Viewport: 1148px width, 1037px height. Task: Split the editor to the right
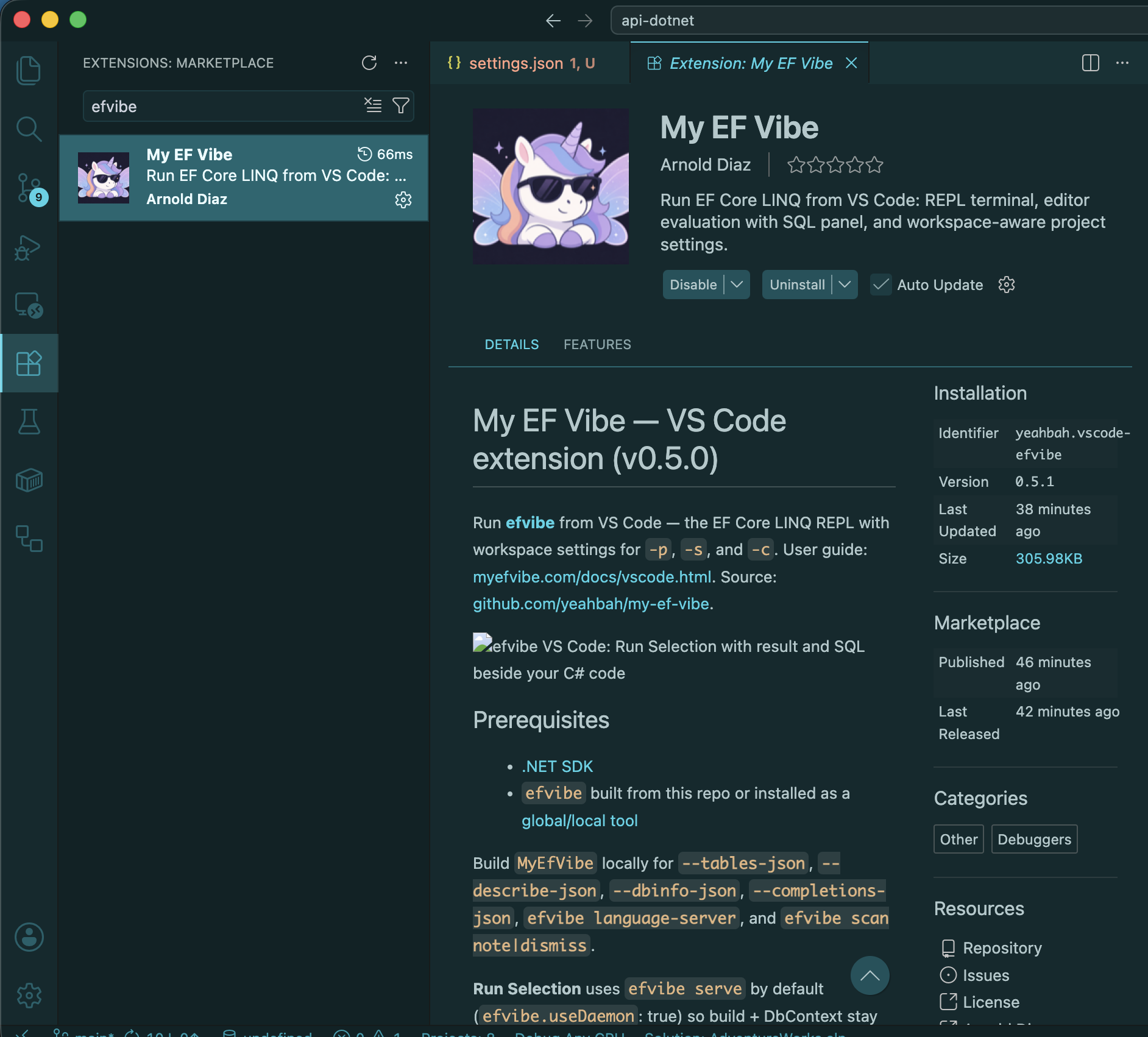(1091, 63)
